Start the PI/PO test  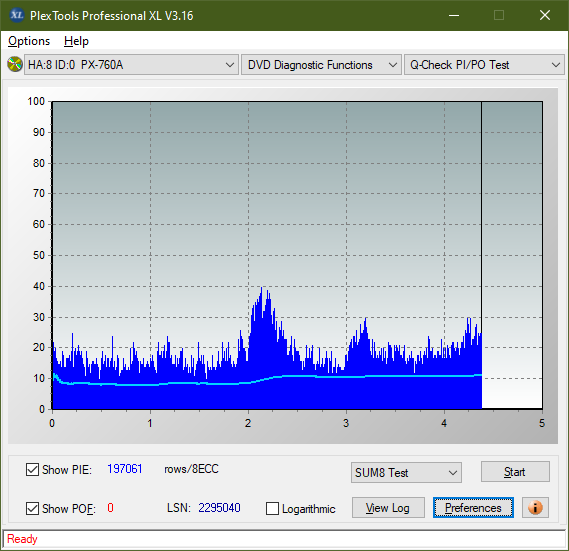click(x=515, y=472)
